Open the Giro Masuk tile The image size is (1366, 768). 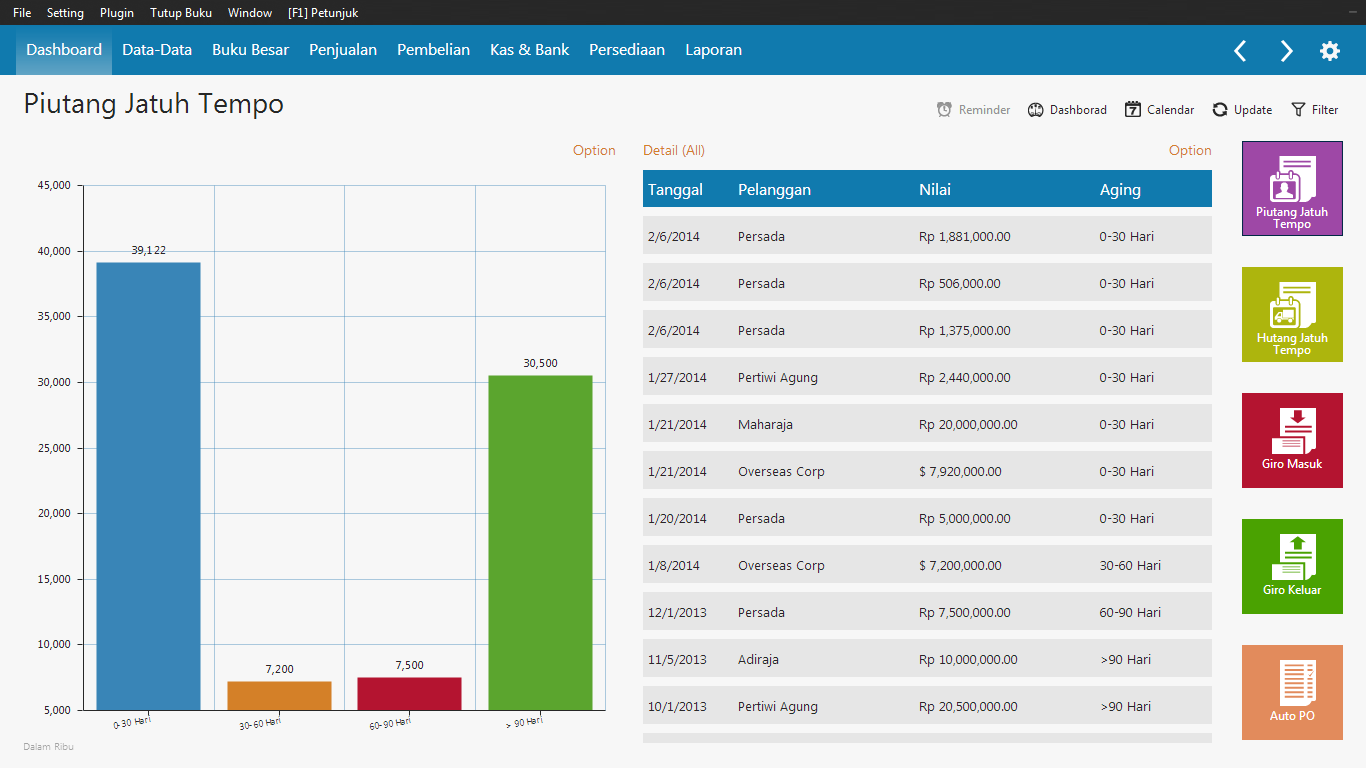(x=1292, y=440)
